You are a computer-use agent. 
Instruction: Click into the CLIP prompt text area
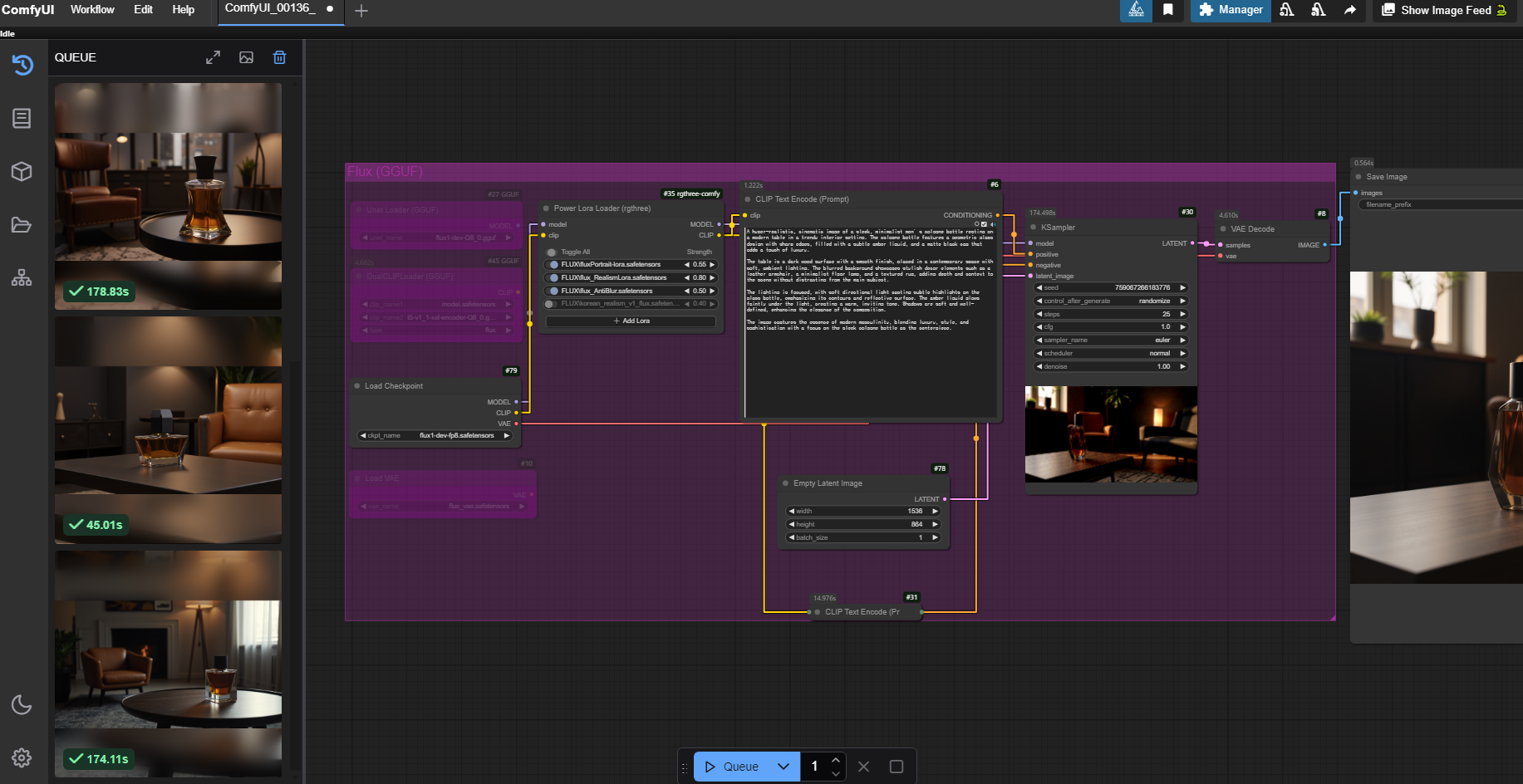point(870,322)
